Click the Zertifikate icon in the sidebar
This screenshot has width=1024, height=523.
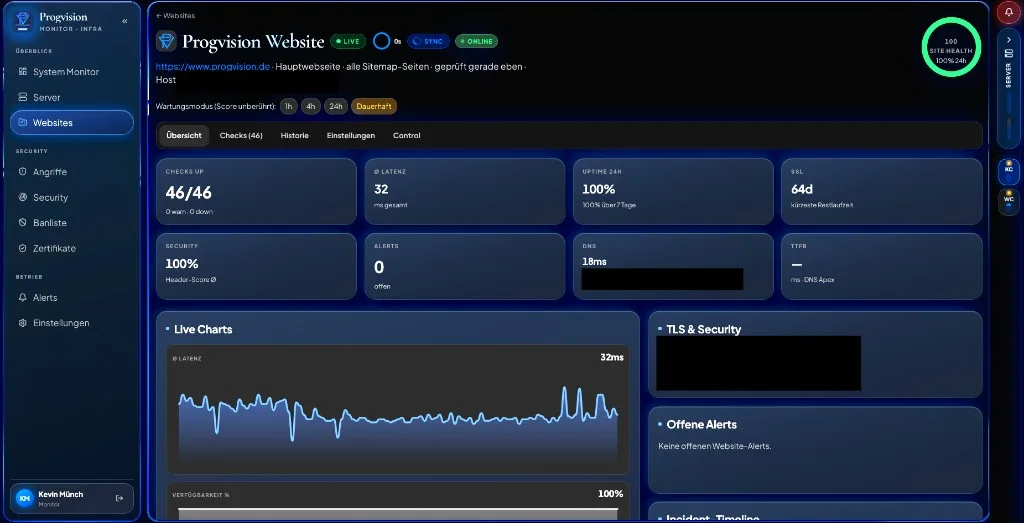tap(23, 248)
